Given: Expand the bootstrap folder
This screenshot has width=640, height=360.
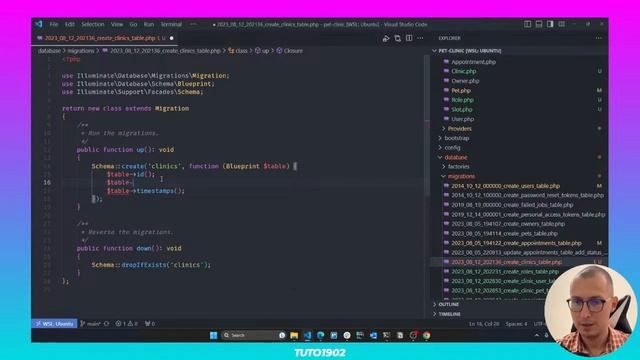Looking at the screenshot, I should coord(457,138).
